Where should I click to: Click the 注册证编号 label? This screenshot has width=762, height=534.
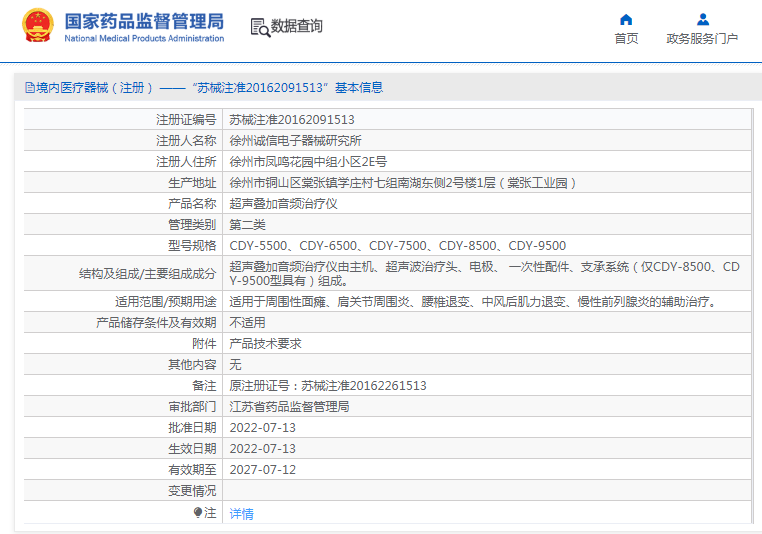click(186, 120)
